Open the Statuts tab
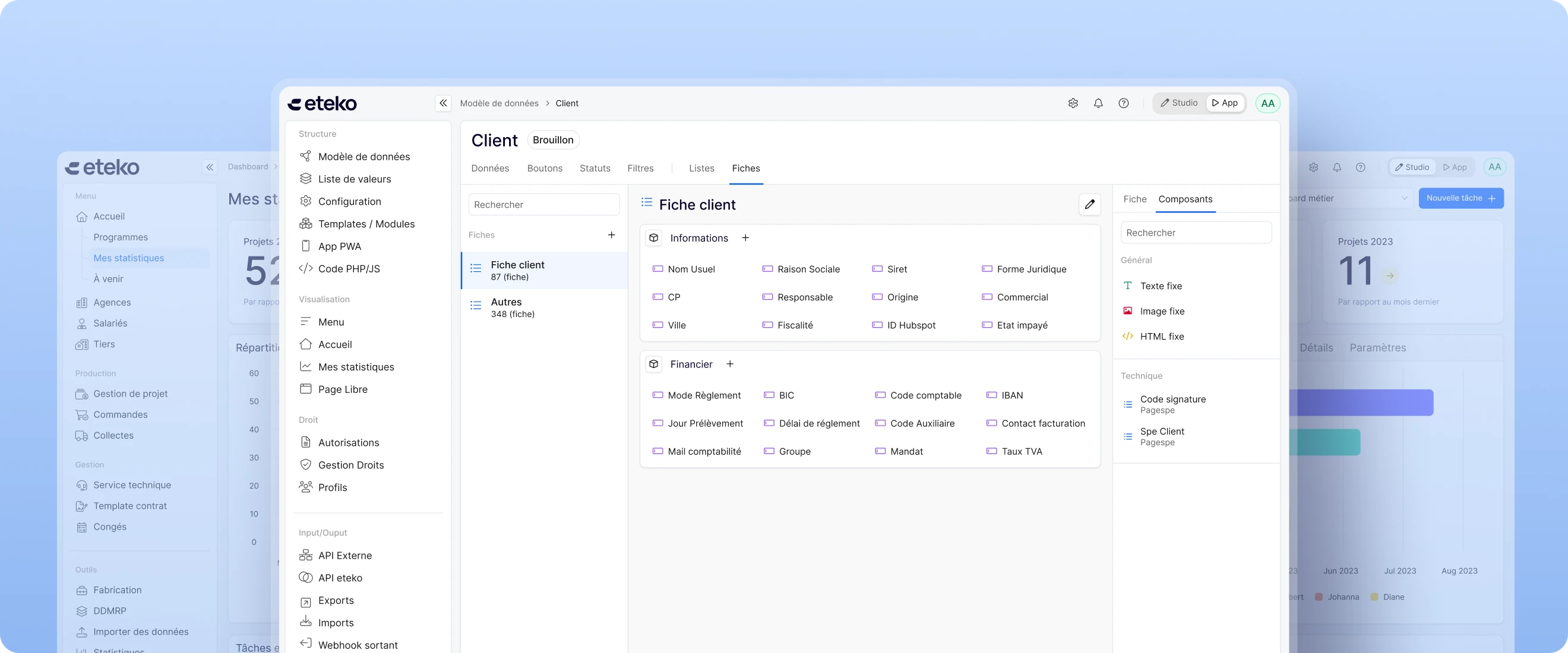Viewport: 1568px width, 653px height. (595, 169)
